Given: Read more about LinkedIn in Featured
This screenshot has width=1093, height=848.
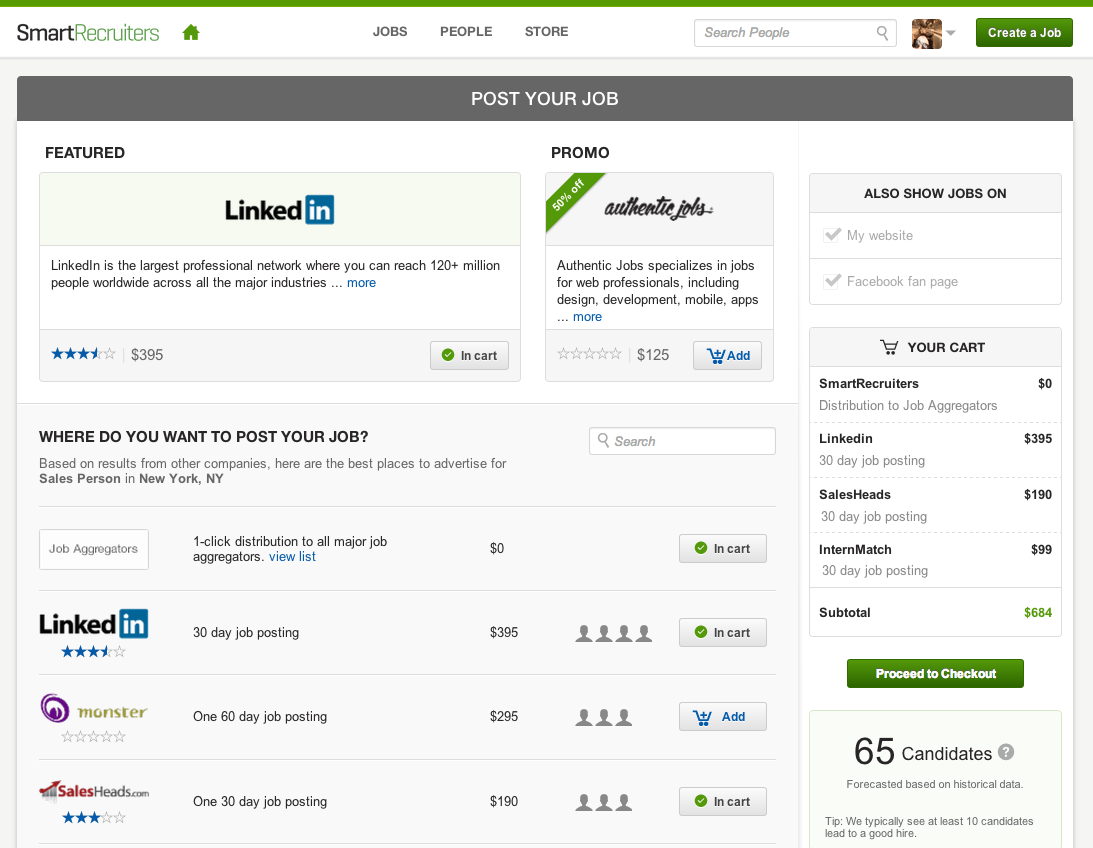Looking at the screenshot, I should click(x=361, y=283).
